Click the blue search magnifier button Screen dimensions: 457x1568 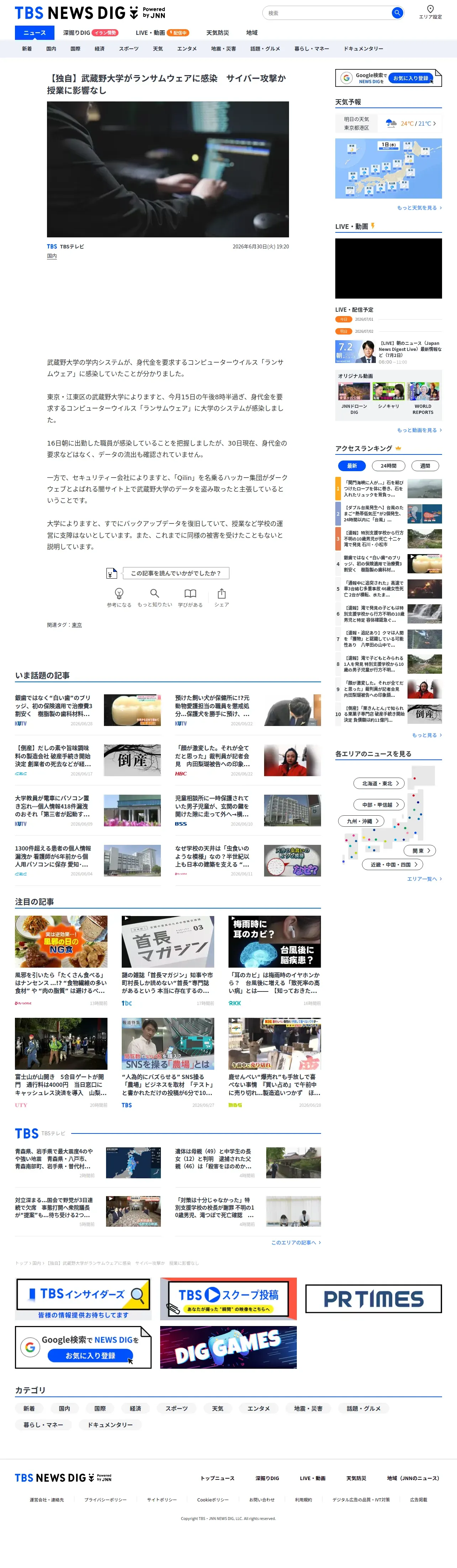pos(397,13)
